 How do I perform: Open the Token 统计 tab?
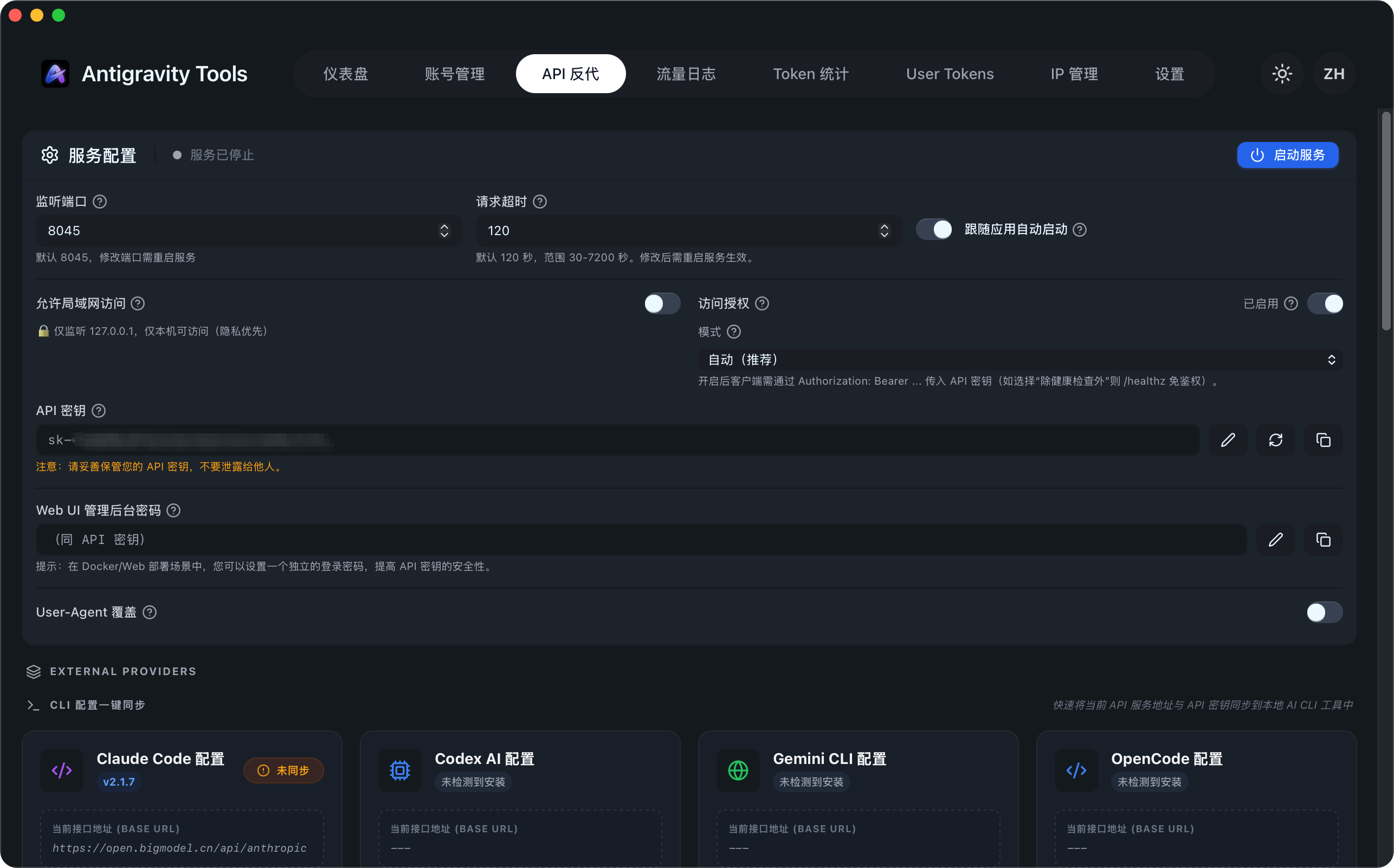[x=810, y=74]
